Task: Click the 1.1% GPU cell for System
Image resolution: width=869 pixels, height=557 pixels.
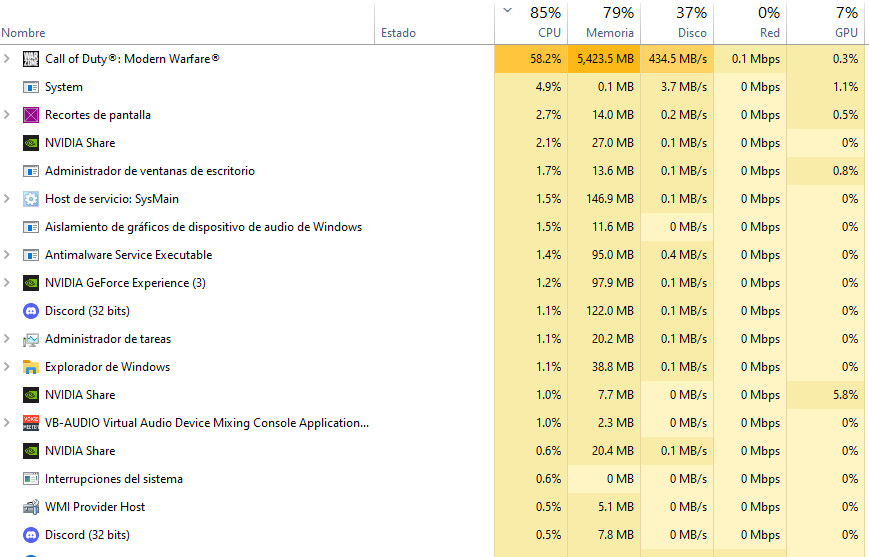Action: [825, 87]
